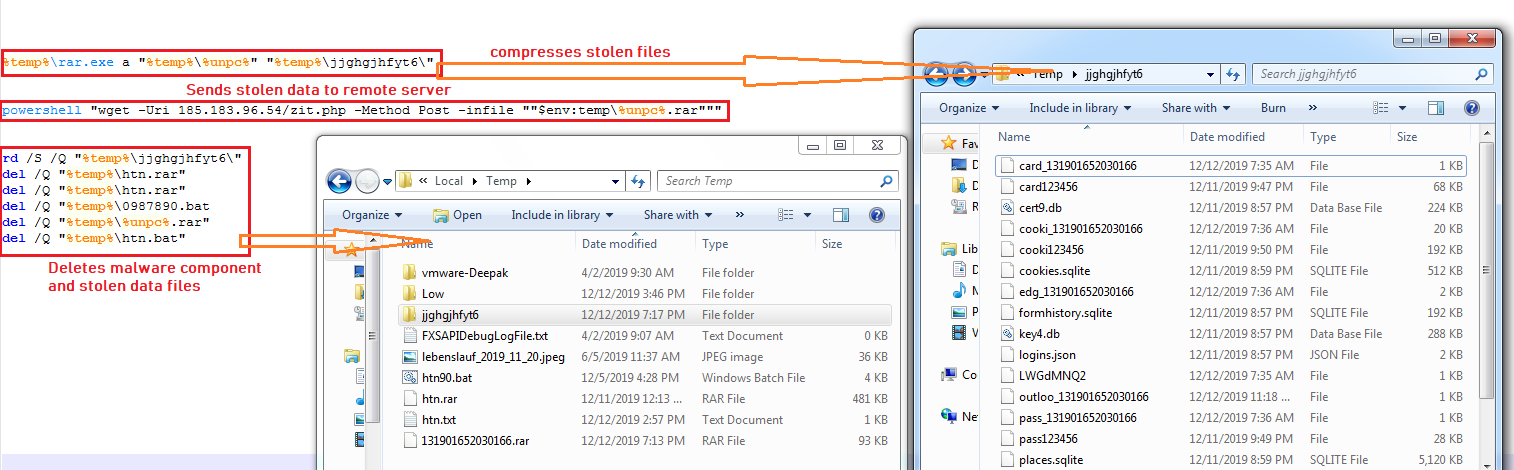Open Organize menu in Local Temp window
The width and height of the screenshot is (1514, 470).
coord(371,215)
